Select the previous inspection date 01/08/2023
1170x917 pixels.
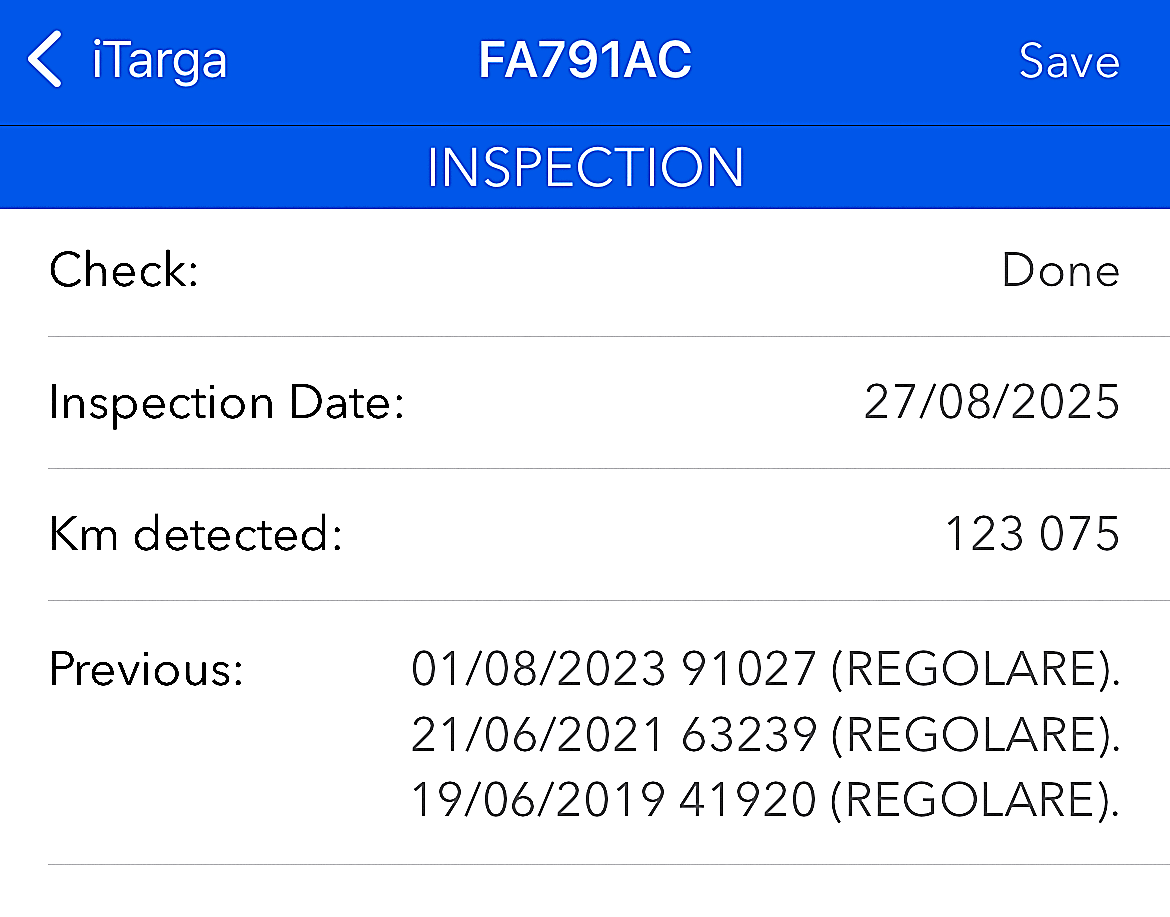538,668
